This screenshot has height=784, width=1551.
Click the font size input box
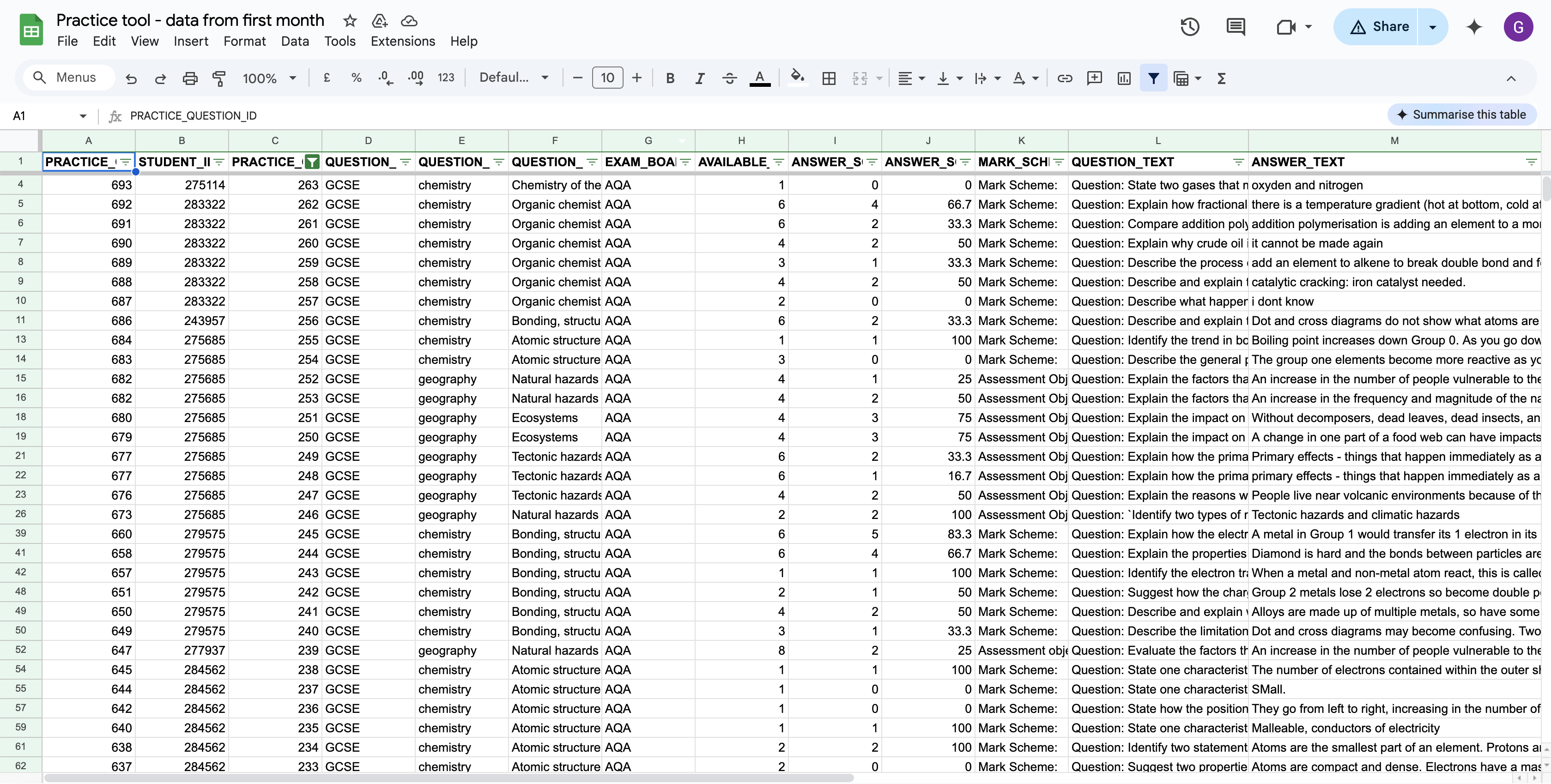tap(607, 78)
